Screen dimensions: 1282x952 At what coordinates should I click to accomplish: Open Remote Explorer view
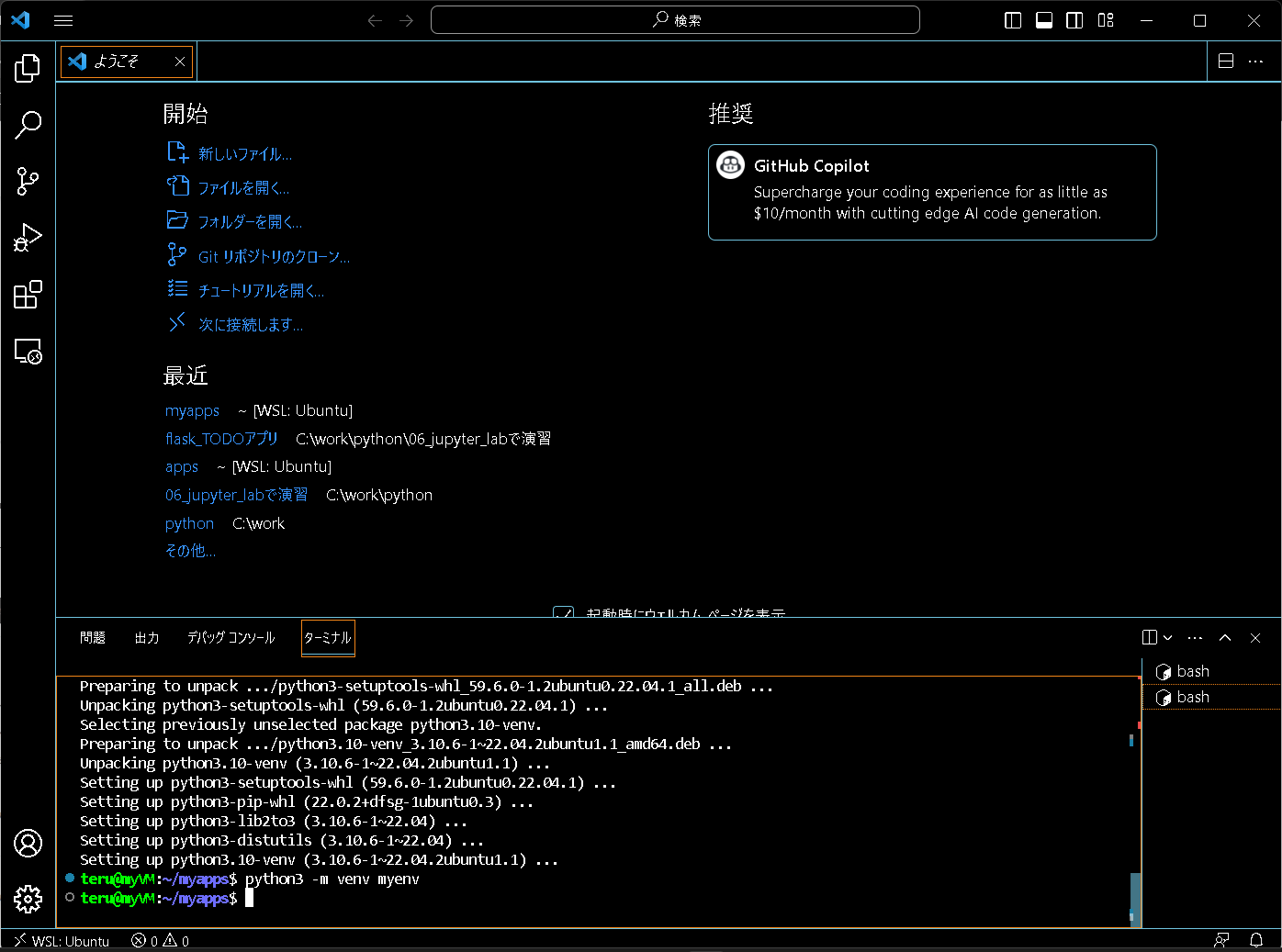coord(28,353)
